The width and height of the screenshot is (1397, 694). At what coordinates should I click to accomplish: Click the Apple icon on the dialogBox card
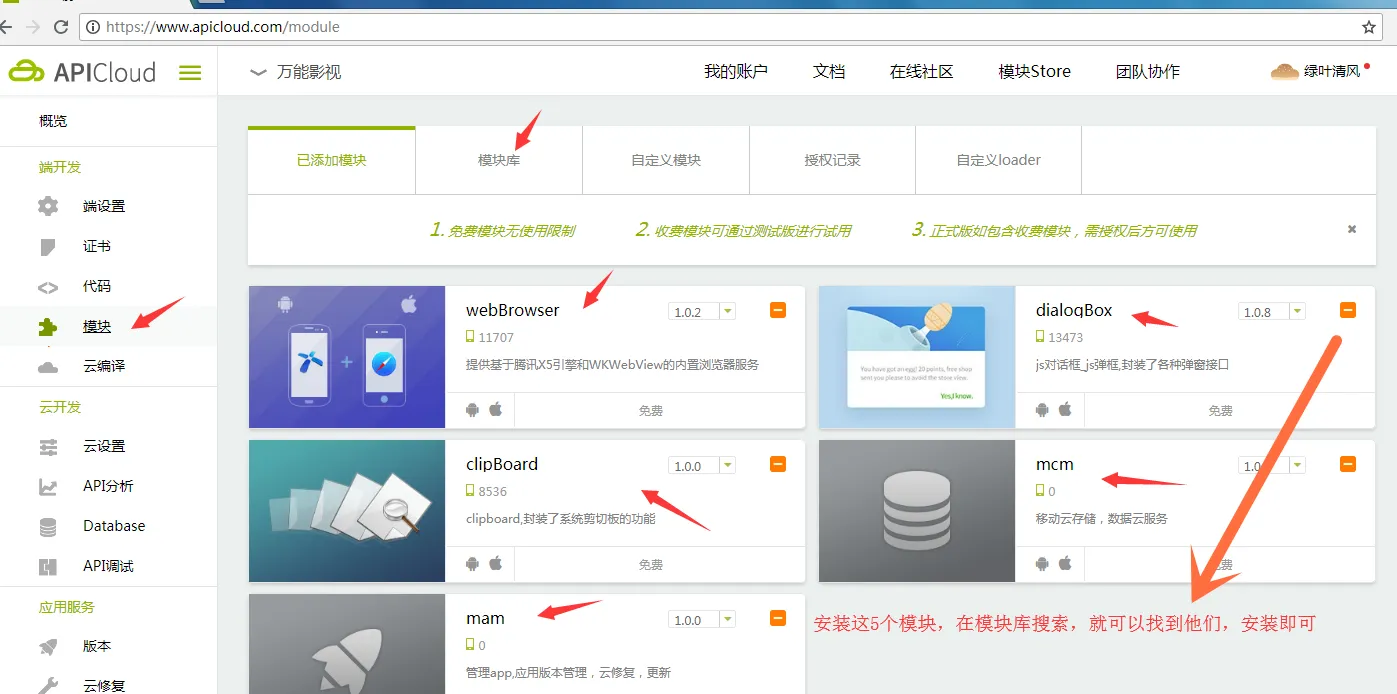[1063, 409]
